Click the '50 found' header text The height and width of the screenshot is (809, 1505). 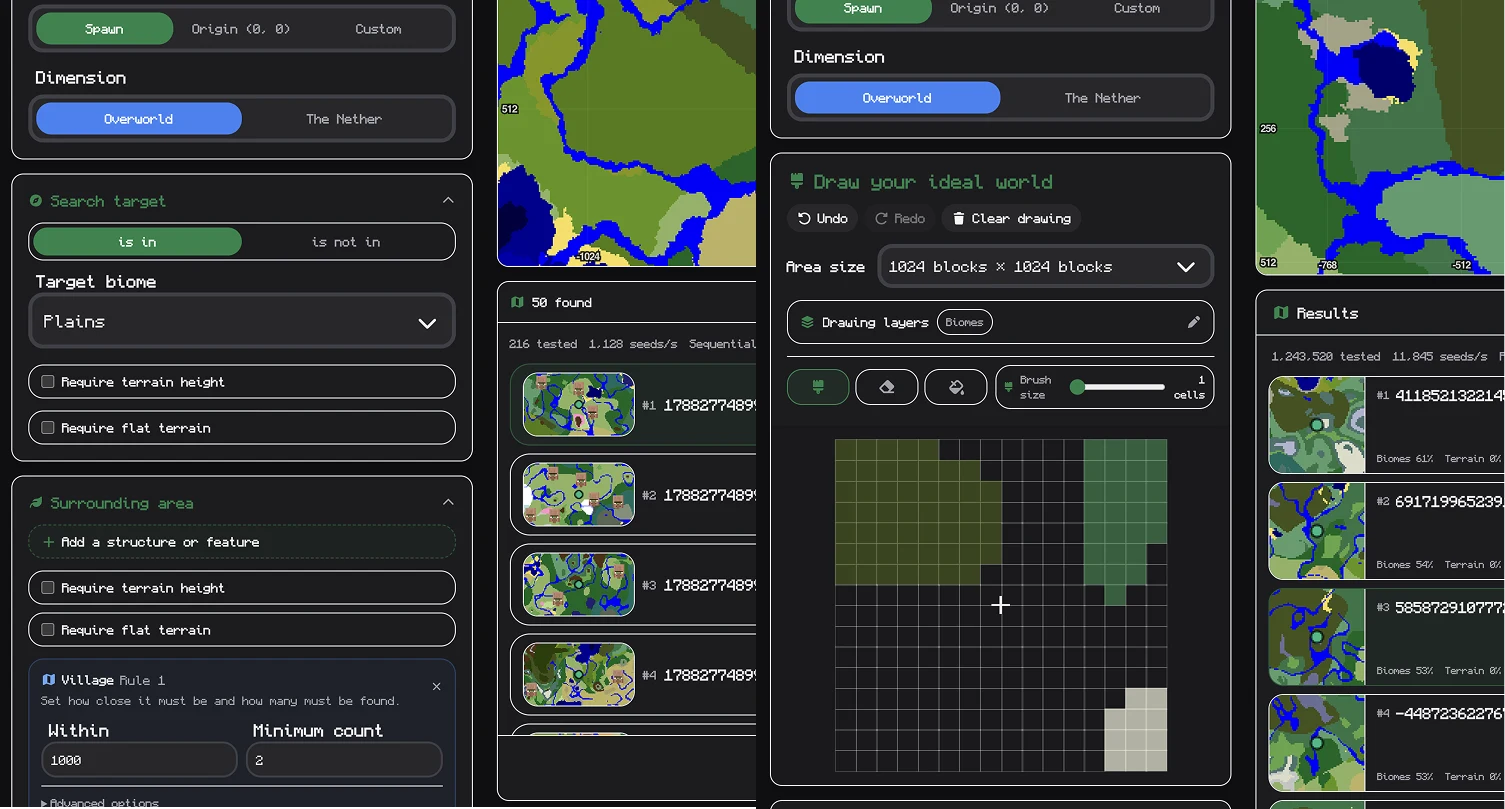561,302
